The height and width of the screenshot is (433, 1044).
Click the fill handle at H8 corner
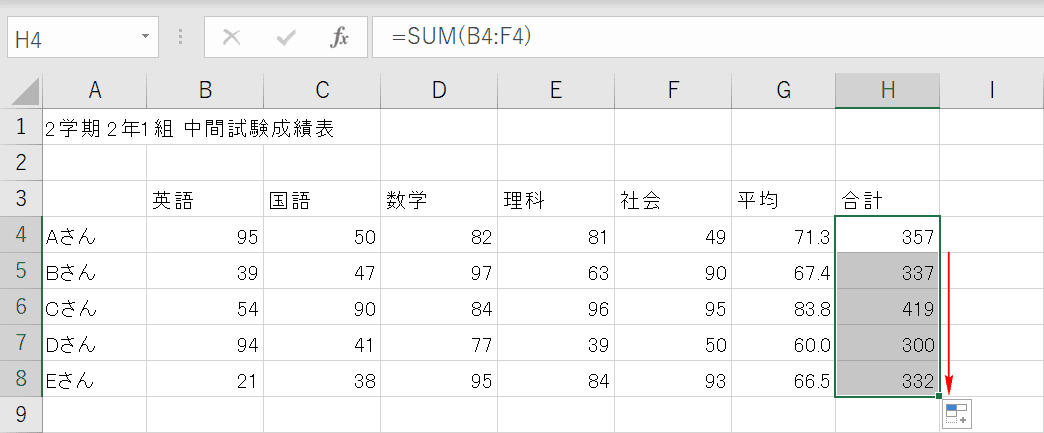click(939, 397)
